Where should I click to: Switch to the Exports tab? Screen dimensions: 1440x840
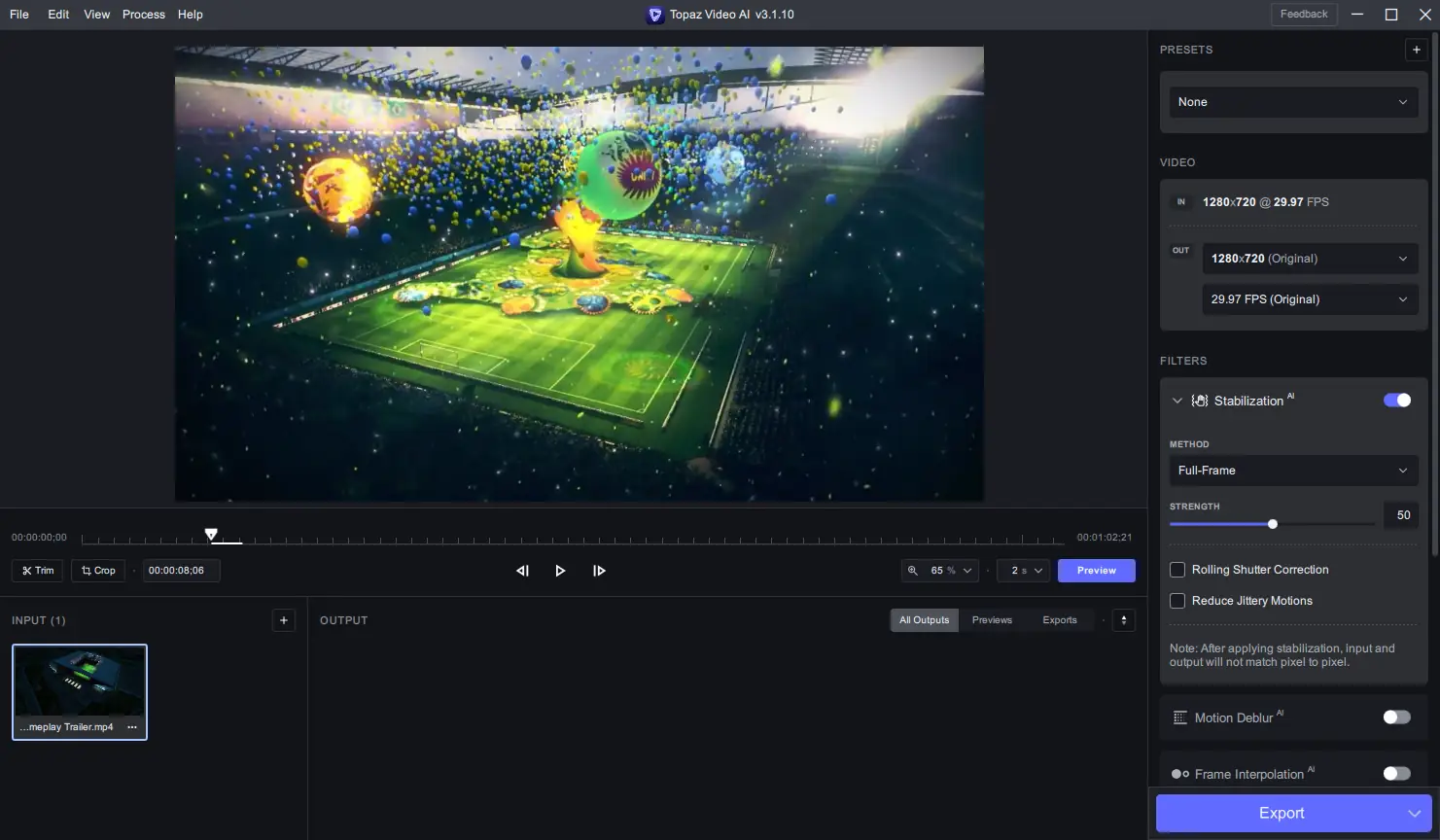1060,620
